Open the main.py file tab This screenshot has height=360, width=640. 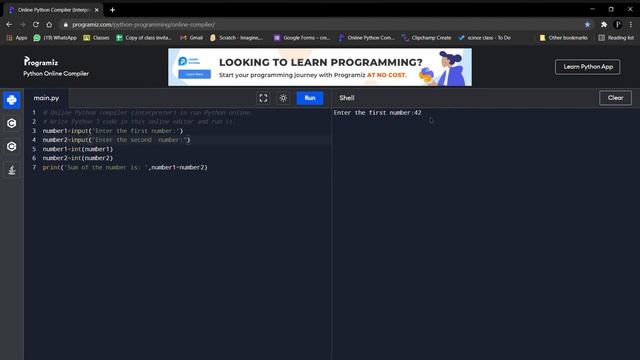[x=46, y=98]
